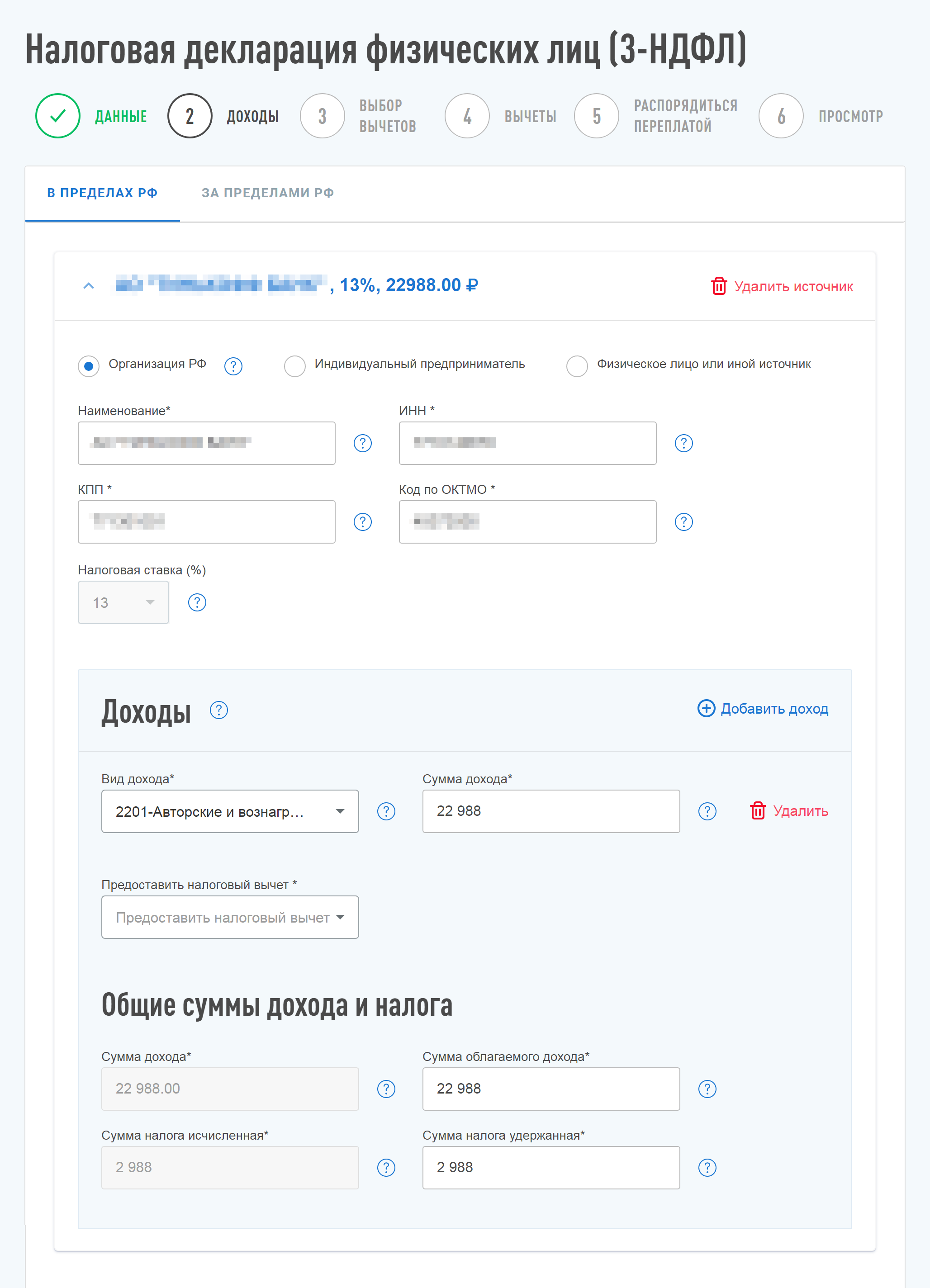This screenshot has width=930, height=1288.
Task: Click Сумма налога удержанная input field
Action: (551, 1168)
